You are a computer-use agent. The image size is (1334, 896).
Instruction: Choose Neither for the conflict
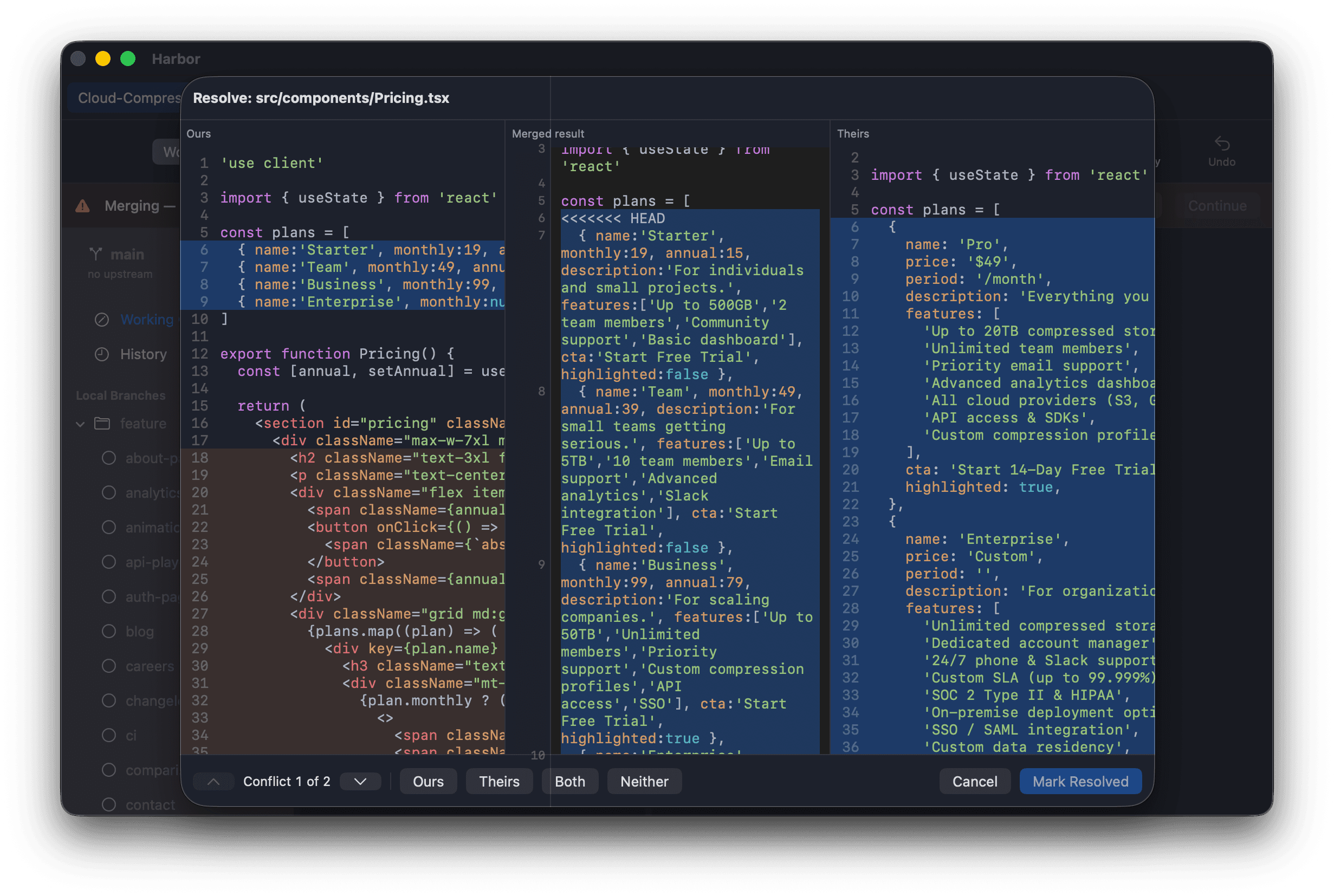[x=644, y=781]
